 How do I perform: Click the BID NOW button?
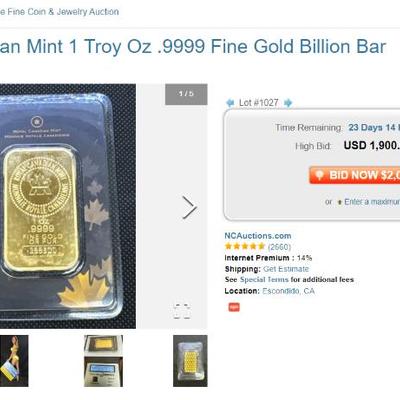[354, 175]
